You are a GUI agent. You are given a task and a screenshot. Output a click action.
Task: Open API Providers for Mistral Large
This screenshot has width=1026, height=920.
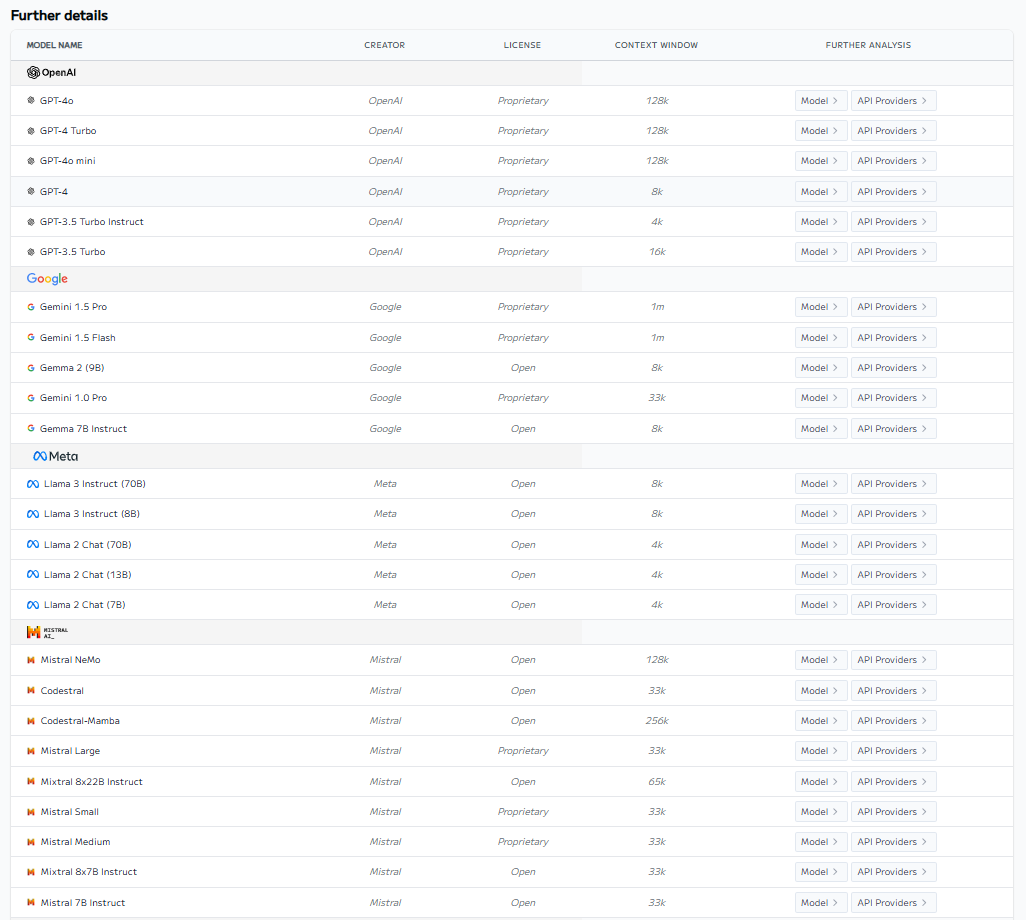(894, 751)
